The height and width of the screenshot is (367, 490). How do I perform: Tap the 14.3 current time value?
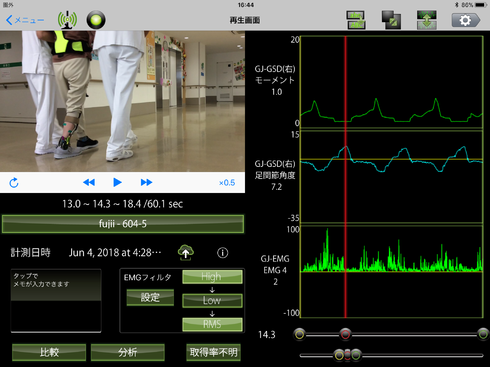click(267, 335)
